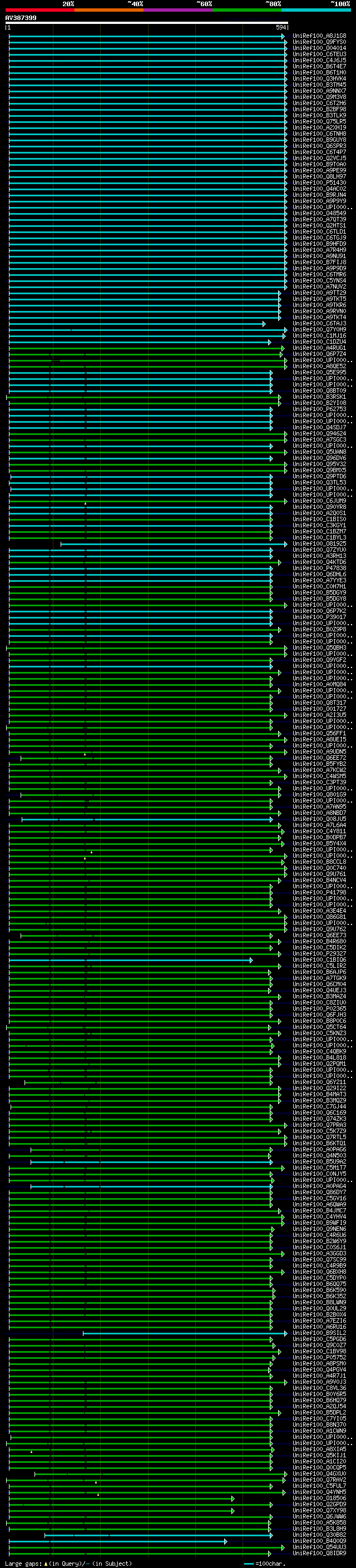Select hit label UniRef100_P47838
This screenshot has height=1568, width=356.
pyautogui.click(x=319, y=568)
